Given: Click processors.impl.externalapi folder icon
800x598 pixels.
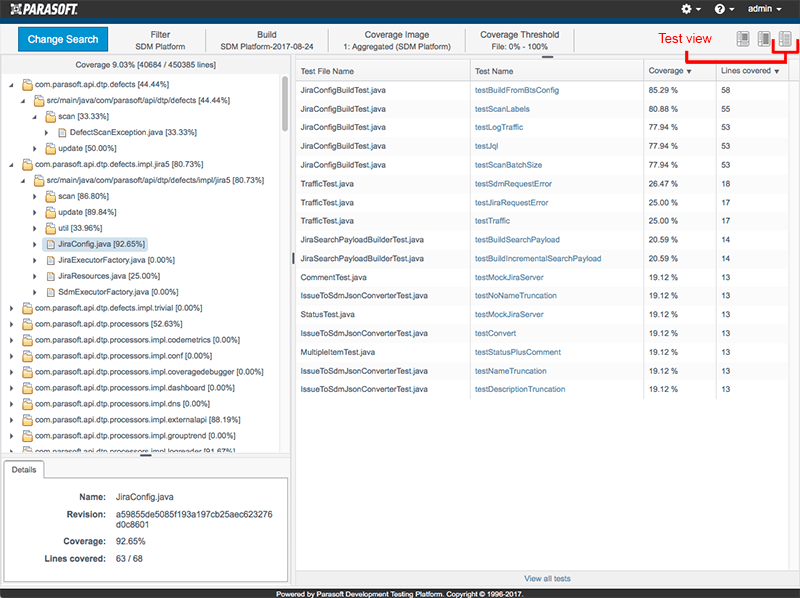Looking at the screenshot, I should 27,420.
